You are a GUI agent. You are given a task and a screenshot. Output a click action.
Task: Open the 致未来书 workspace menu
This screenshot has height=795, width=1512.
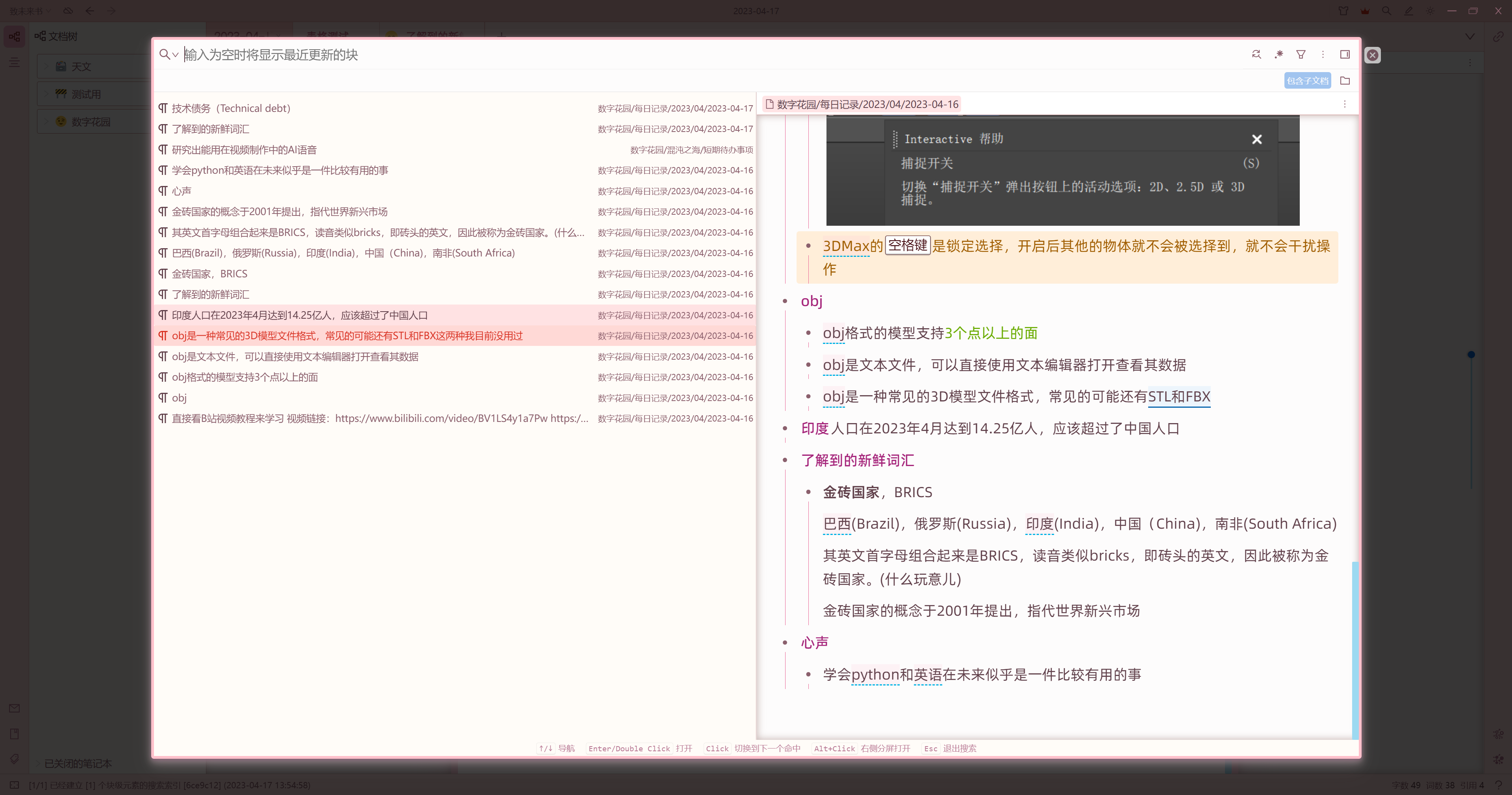(26, 11)
